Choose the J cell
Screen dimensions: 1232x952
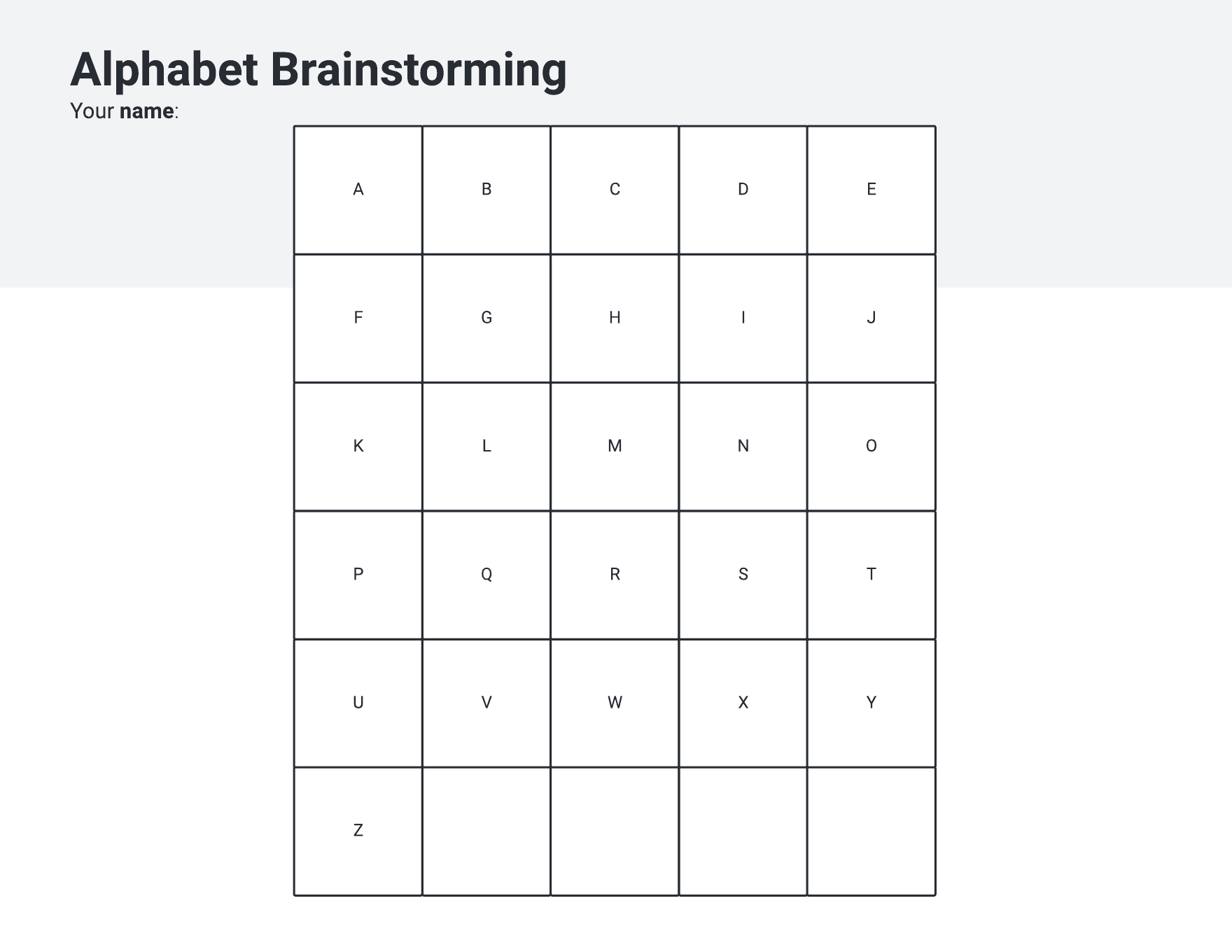pyautogui.click(x=871, y=318)
